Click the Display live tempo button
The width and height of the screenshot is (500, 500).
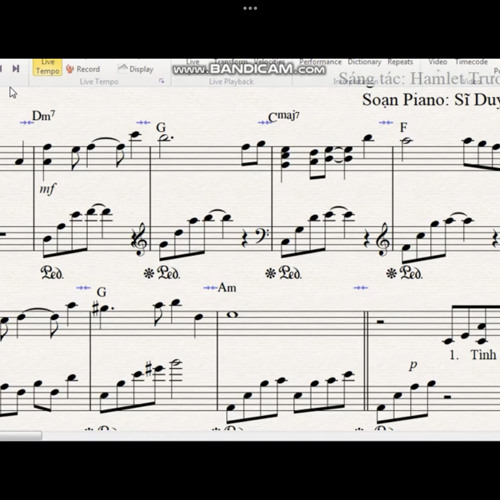(136, 69)
